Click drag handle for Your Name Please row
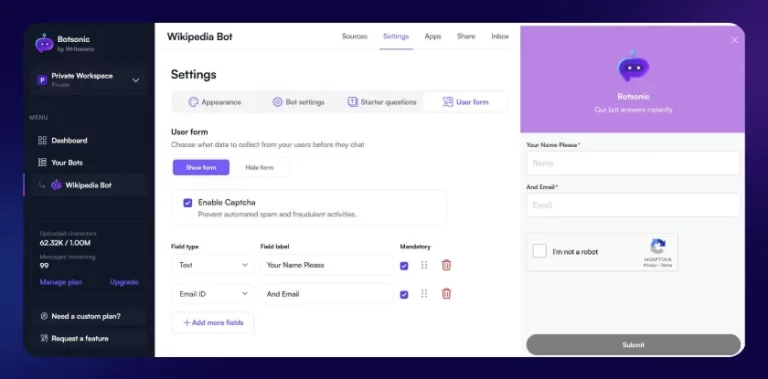This screenshot has height=379, width=768. click(424, 265)
